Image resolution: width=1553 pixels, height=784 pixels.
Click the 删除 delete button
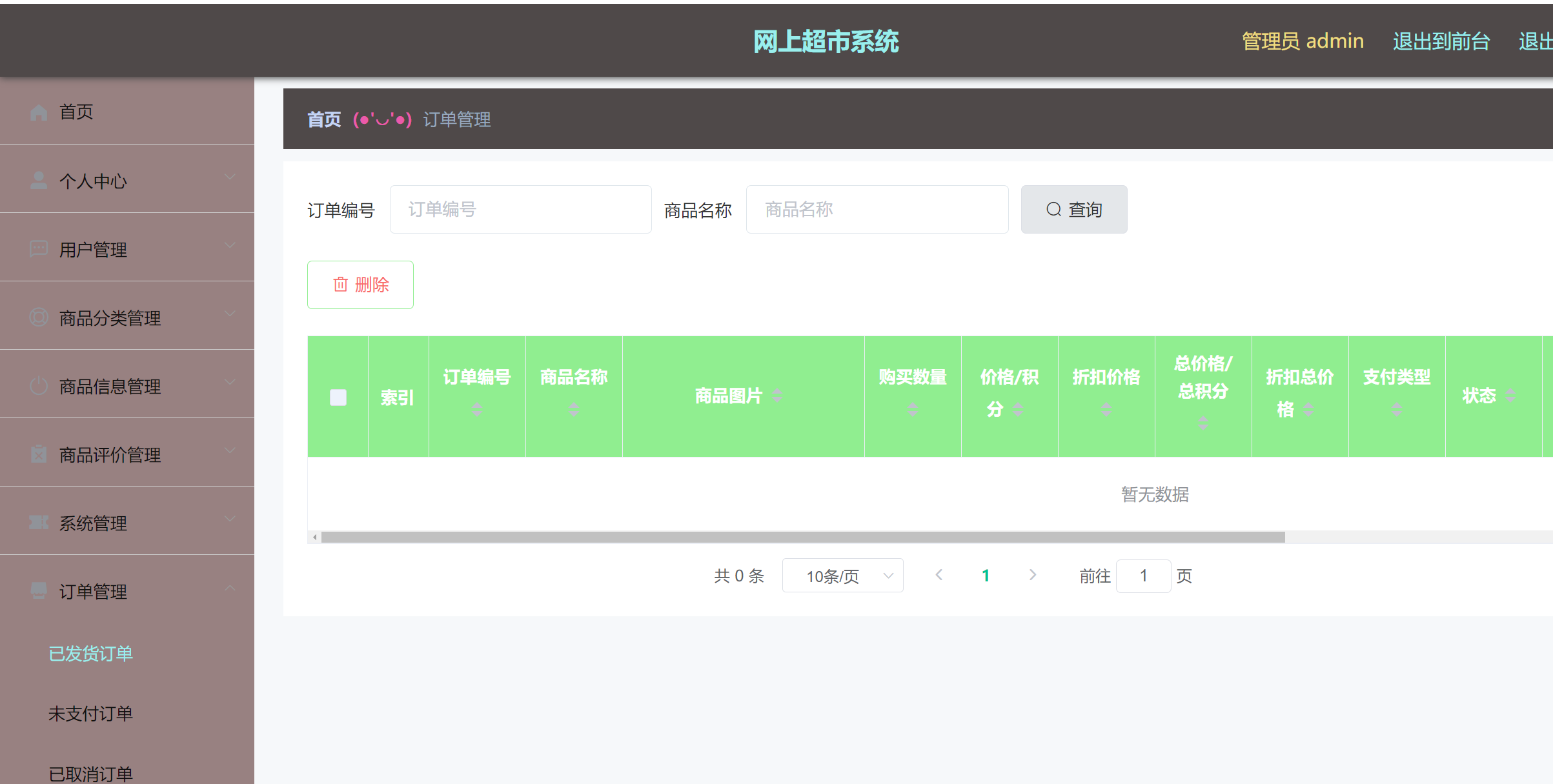pyautogui.click(x=360, y=285)
